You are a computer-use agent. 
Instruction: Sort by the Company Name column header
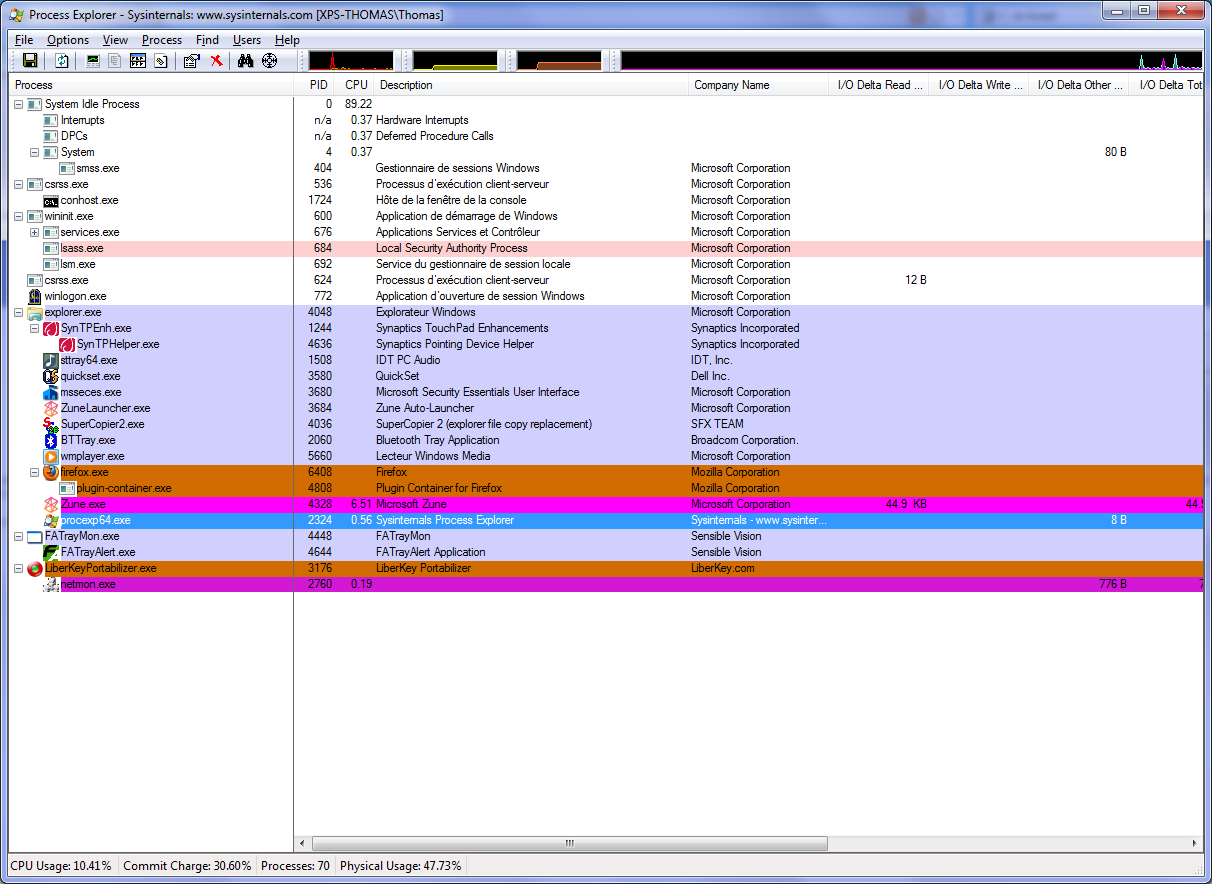click(732, 85)
